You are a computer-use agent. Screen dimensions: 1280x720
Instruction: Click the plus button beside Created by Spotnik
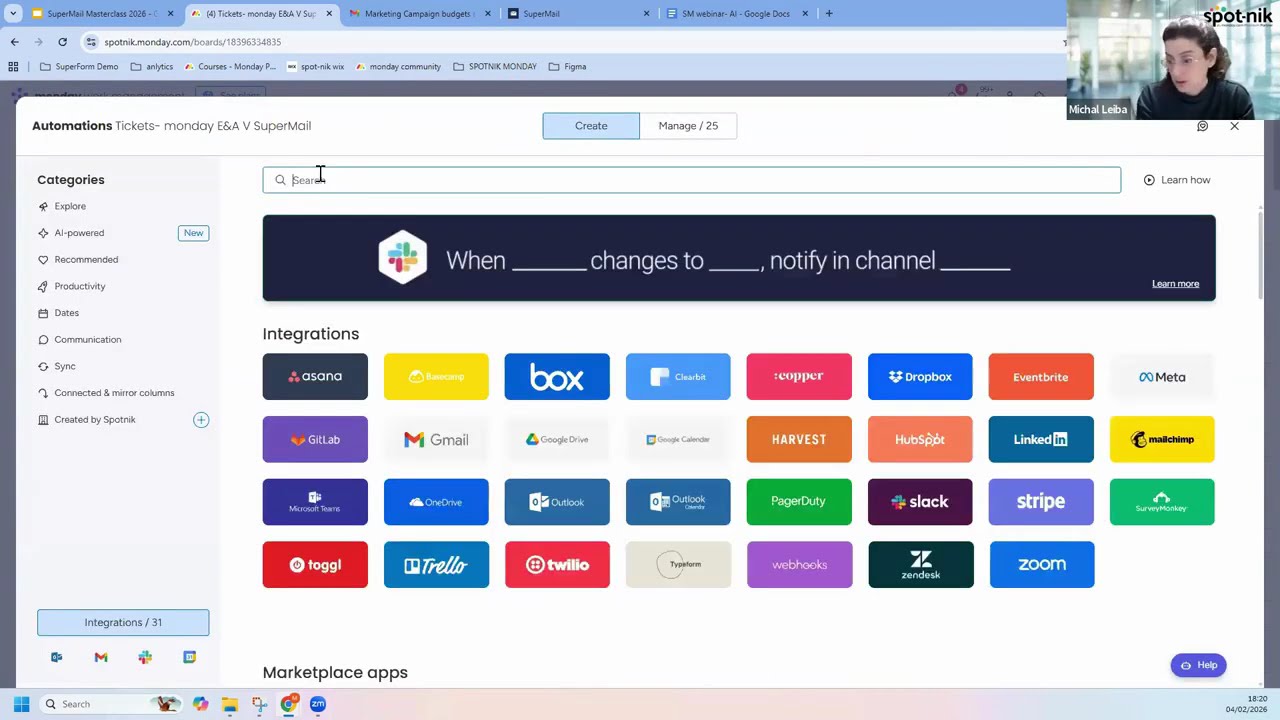[201, 420]
